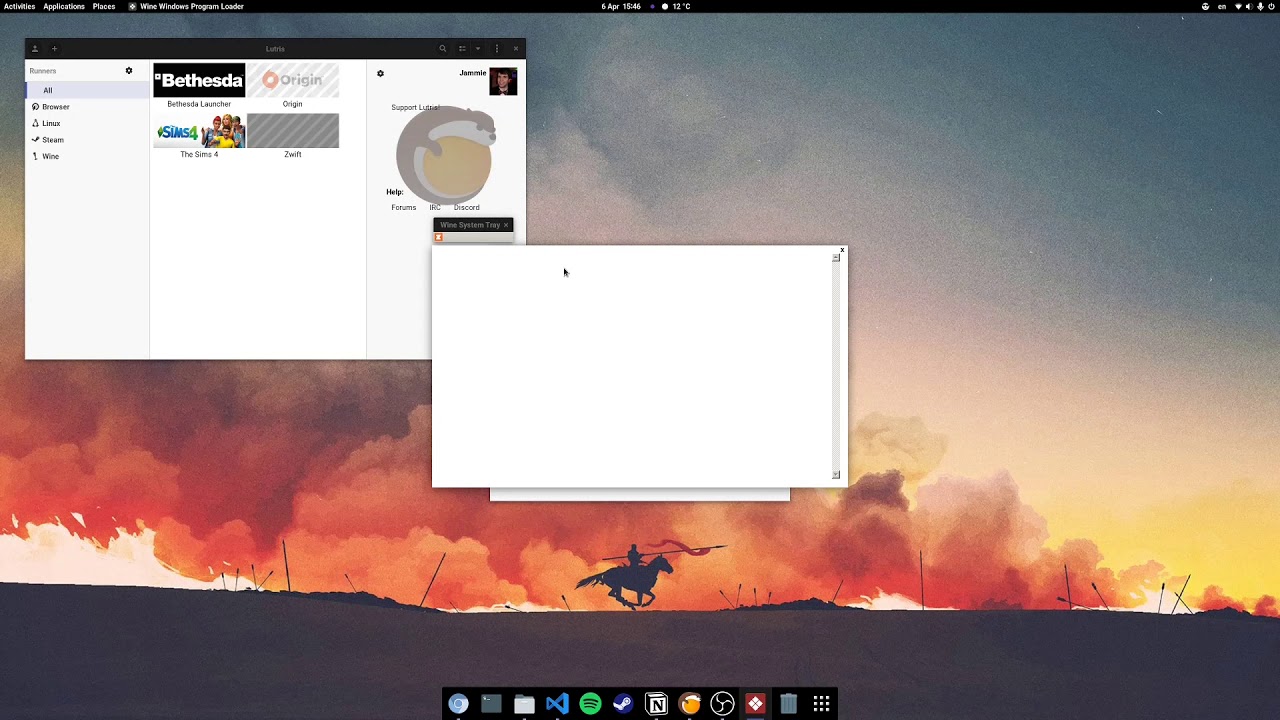Click the Zwift label text
The width and height of the screenshot is (1280, 720).
tap(292, 155)
